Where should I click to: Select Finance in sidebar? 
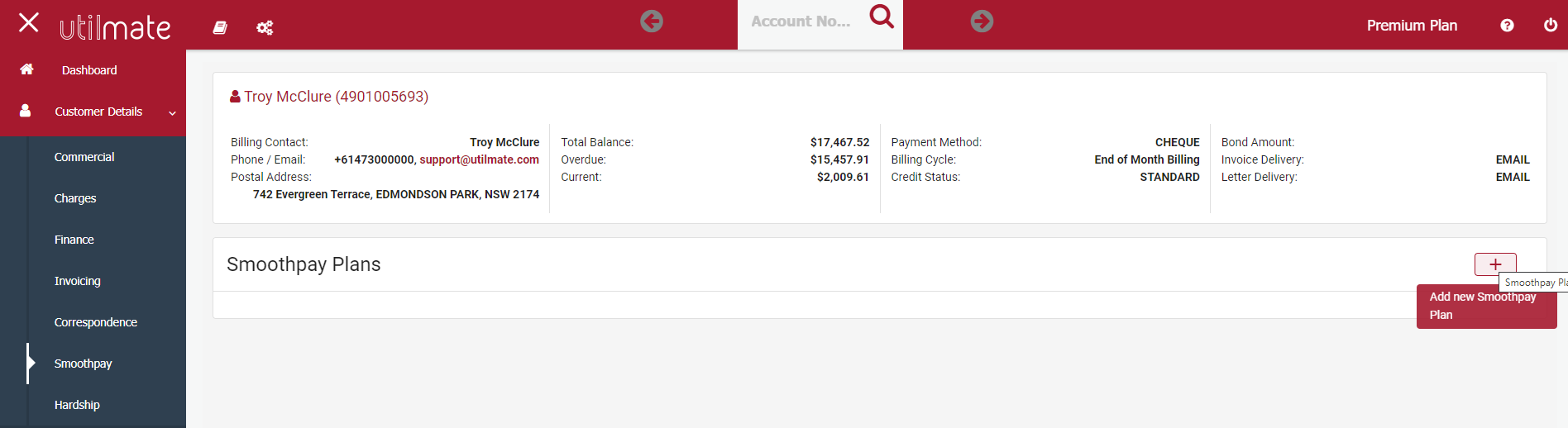74,240
